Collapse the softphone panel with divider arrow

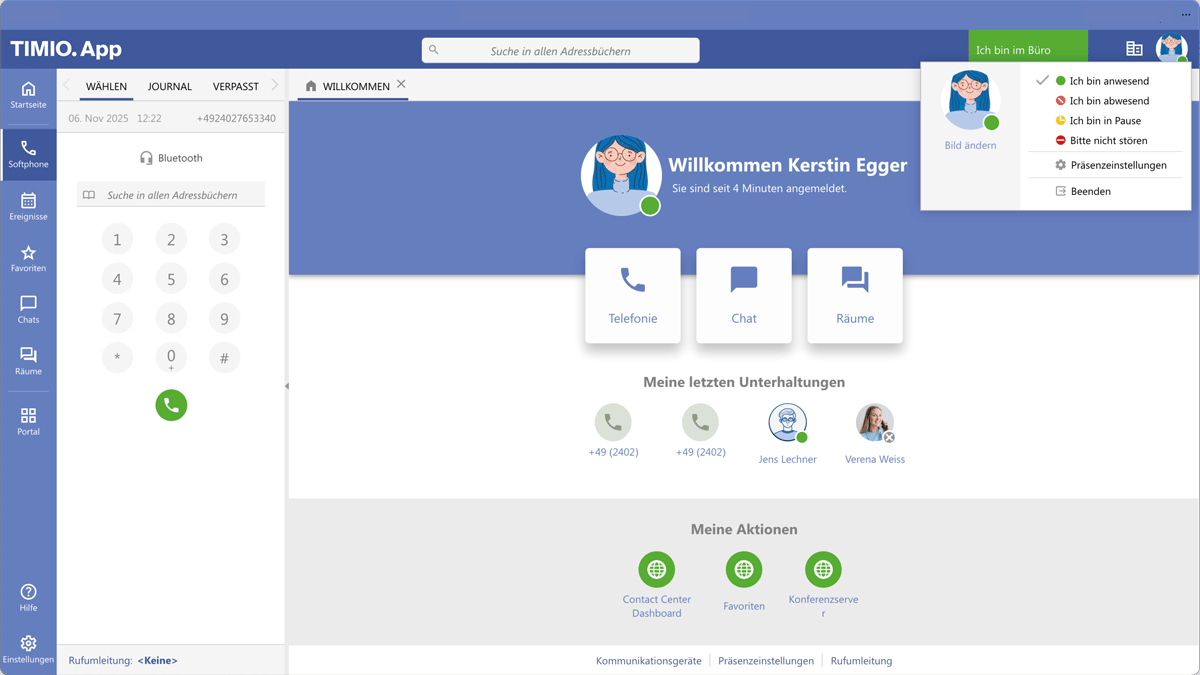tap(287, 386)
